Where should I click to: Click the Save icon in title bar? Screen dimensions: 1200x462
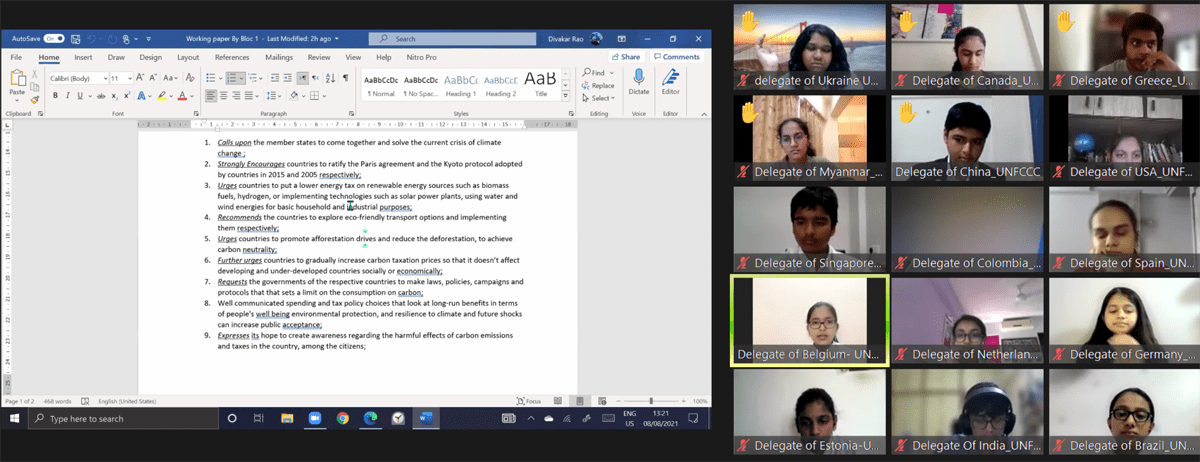(x=75, y=39)
